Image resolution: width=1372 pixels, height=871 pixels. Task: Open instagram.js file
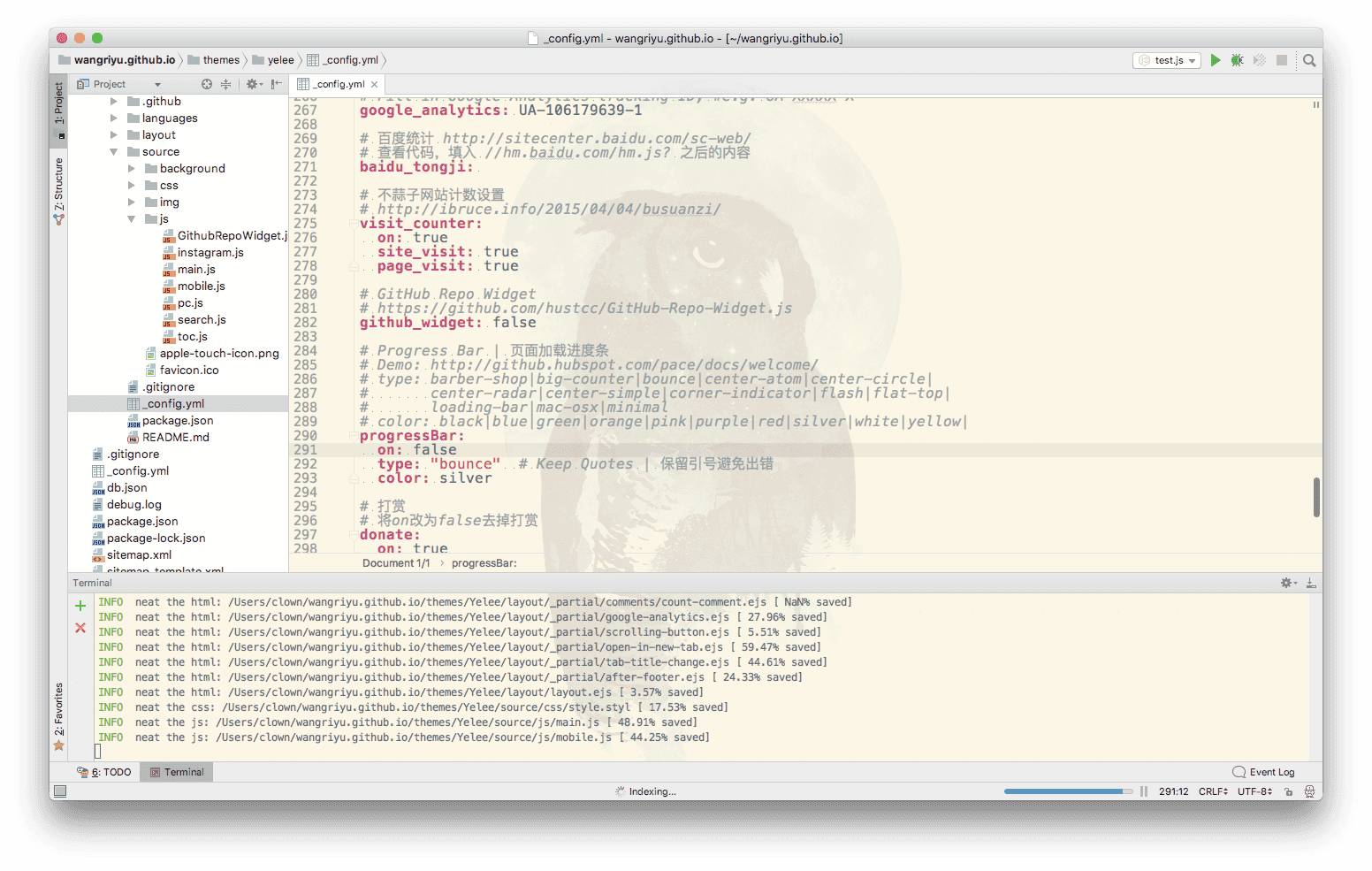[x=203, y=253]
